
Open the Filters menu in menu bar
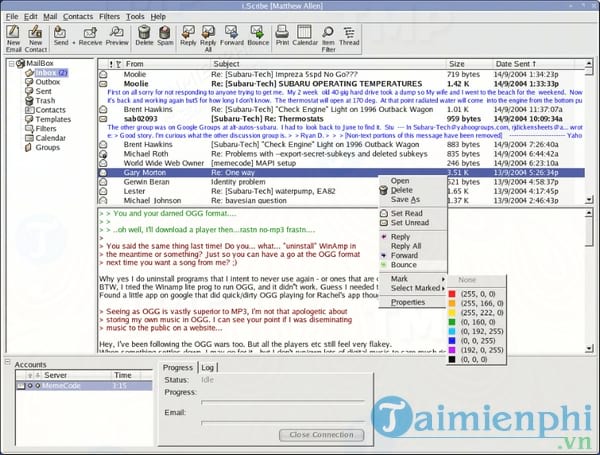pyautogui.click(x=108, y=17)
